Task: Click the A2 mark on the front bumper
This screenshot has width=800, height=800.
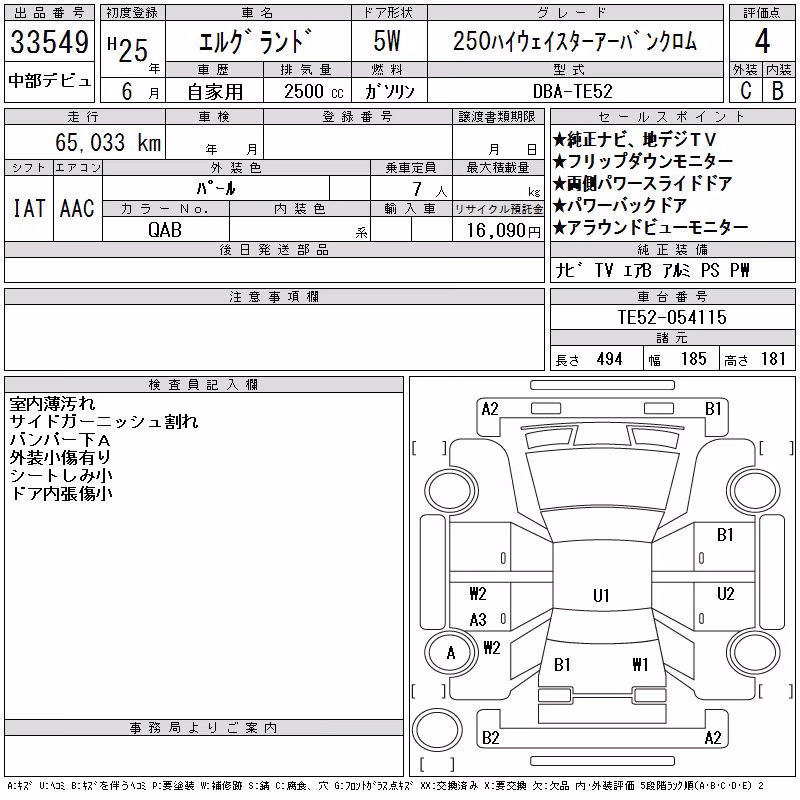Action: click(490, 409)
